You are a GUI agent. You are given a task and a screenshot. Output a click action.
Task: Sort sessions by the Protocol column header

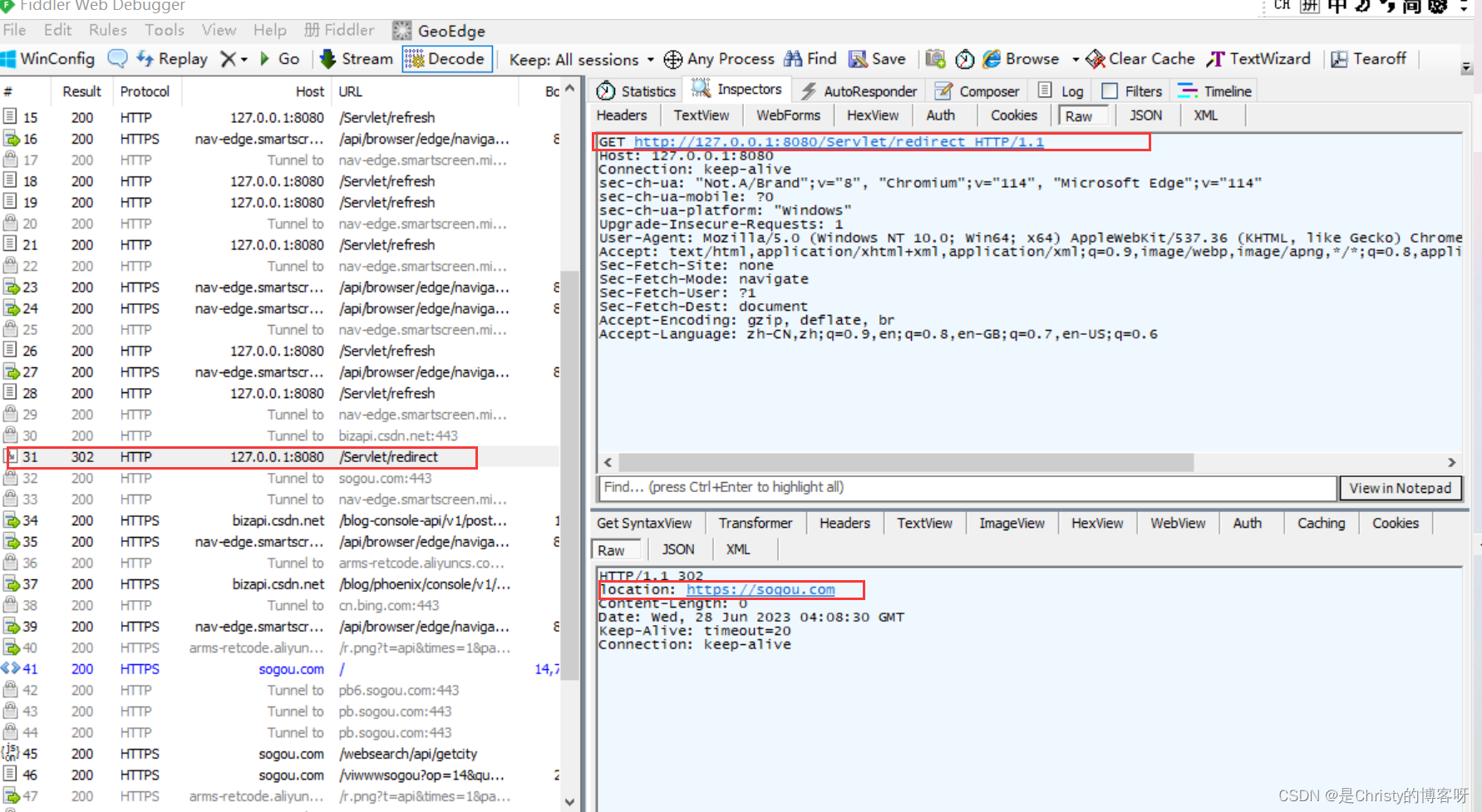[x=145, y=91]
